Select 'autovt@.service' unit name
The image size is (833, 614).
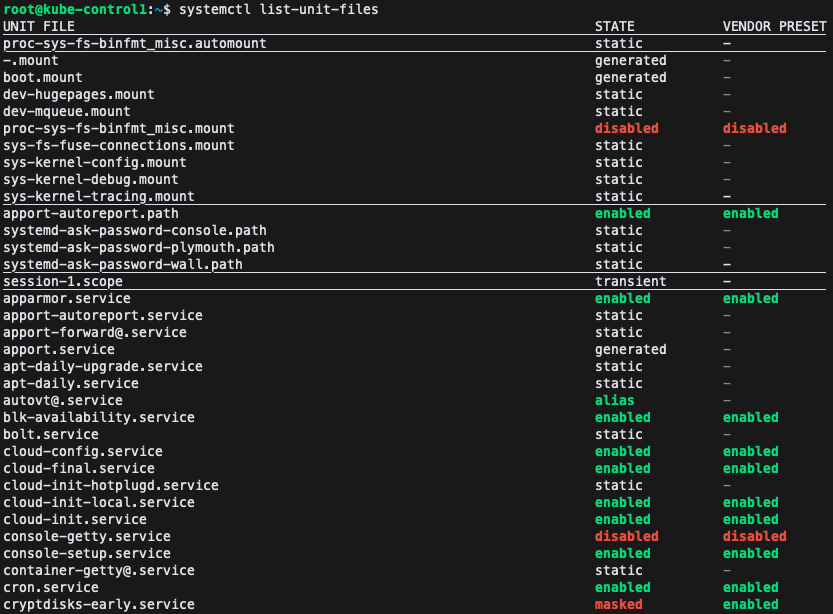pyautogui.click(x=63, y=400)
